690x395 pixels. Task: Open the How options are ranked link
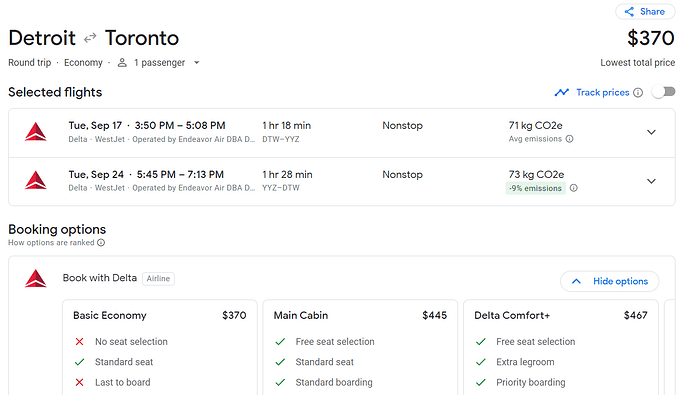click(x=51, y=242)
